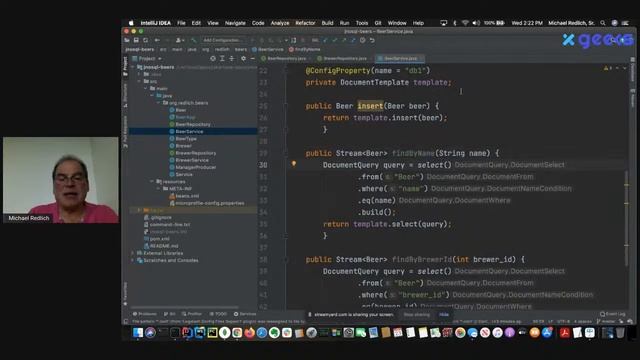640x360 pixels.
Task: Open Profiler tool window
Action: [192, 314]
